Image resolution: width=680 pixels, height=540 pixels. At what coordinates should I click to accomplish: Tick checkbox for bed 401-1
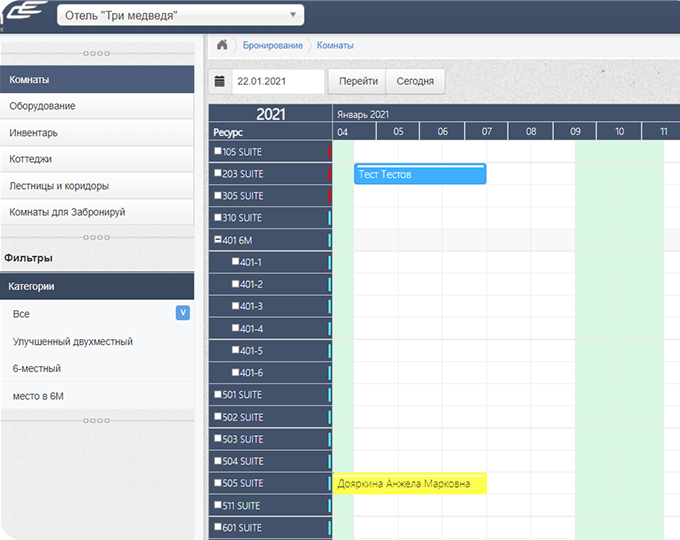pos(235,261)
